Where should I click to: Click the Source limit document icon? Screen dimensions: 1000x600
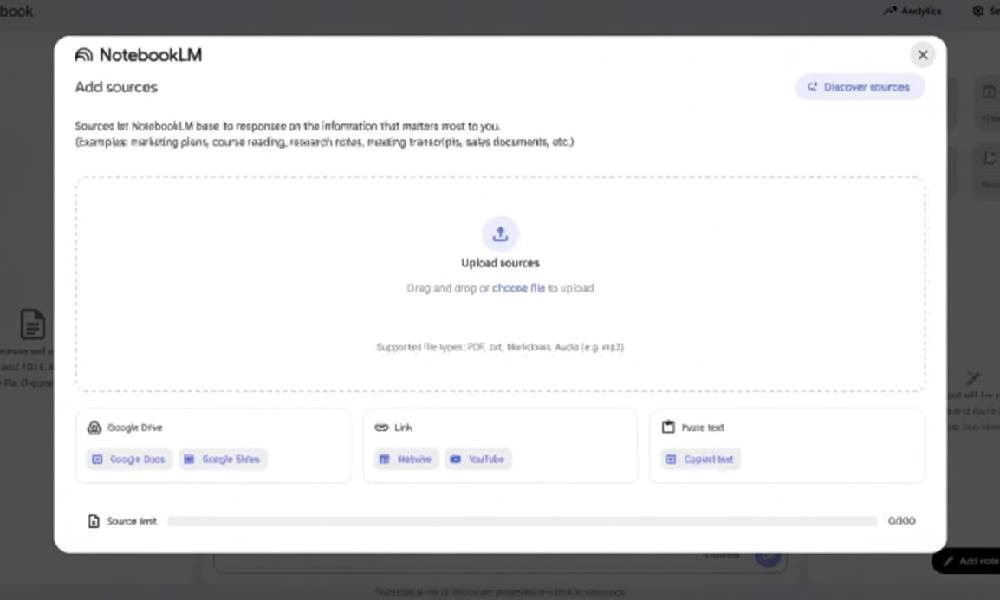(94, 521)
